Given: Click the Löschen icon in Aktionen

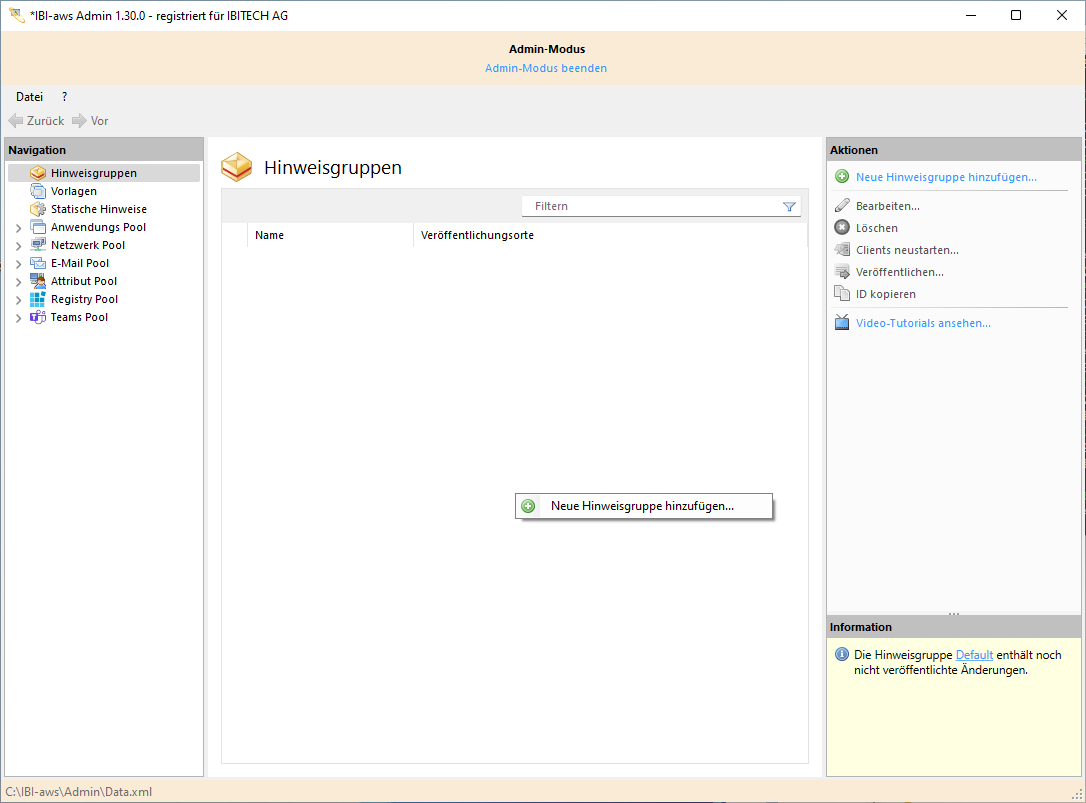Looking at the screenshot, I should (x=842, y=228).
